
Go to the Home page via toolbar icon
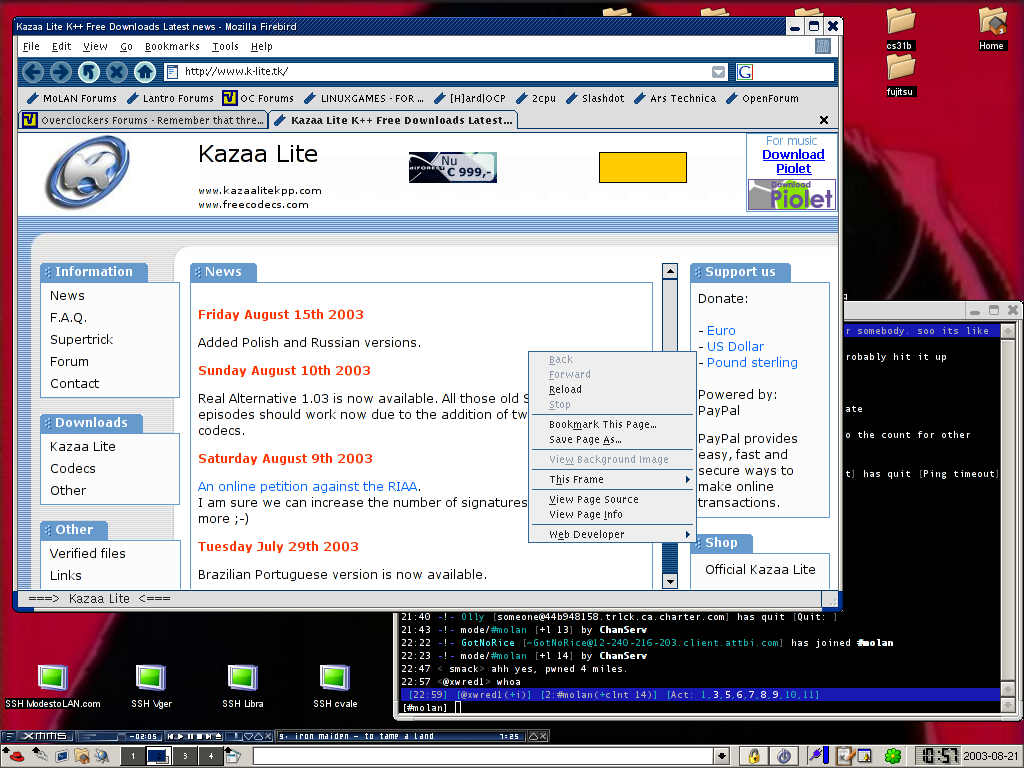[x=145, y=72]
